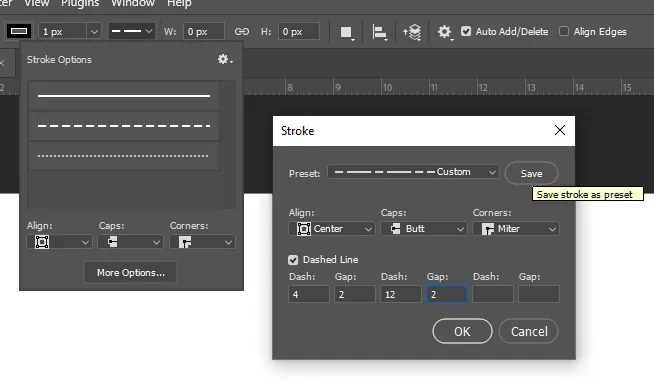This screenshot has height=381, width=654.
Task: Enable the Align Edges checkbox
Action: coord(563,31)
